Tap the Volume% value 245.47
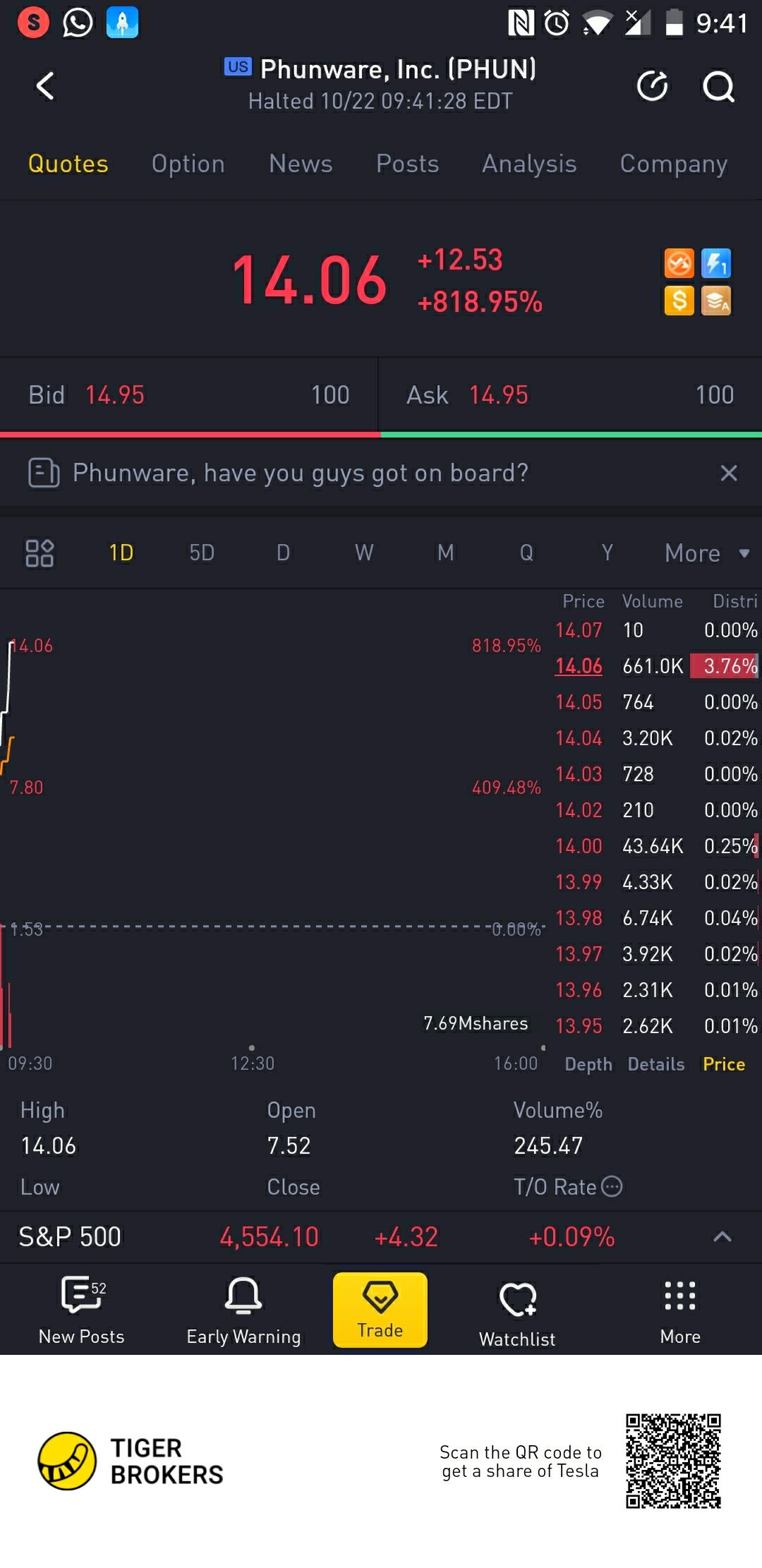Screen dimensions: 762x1568 pos(548,1146)
